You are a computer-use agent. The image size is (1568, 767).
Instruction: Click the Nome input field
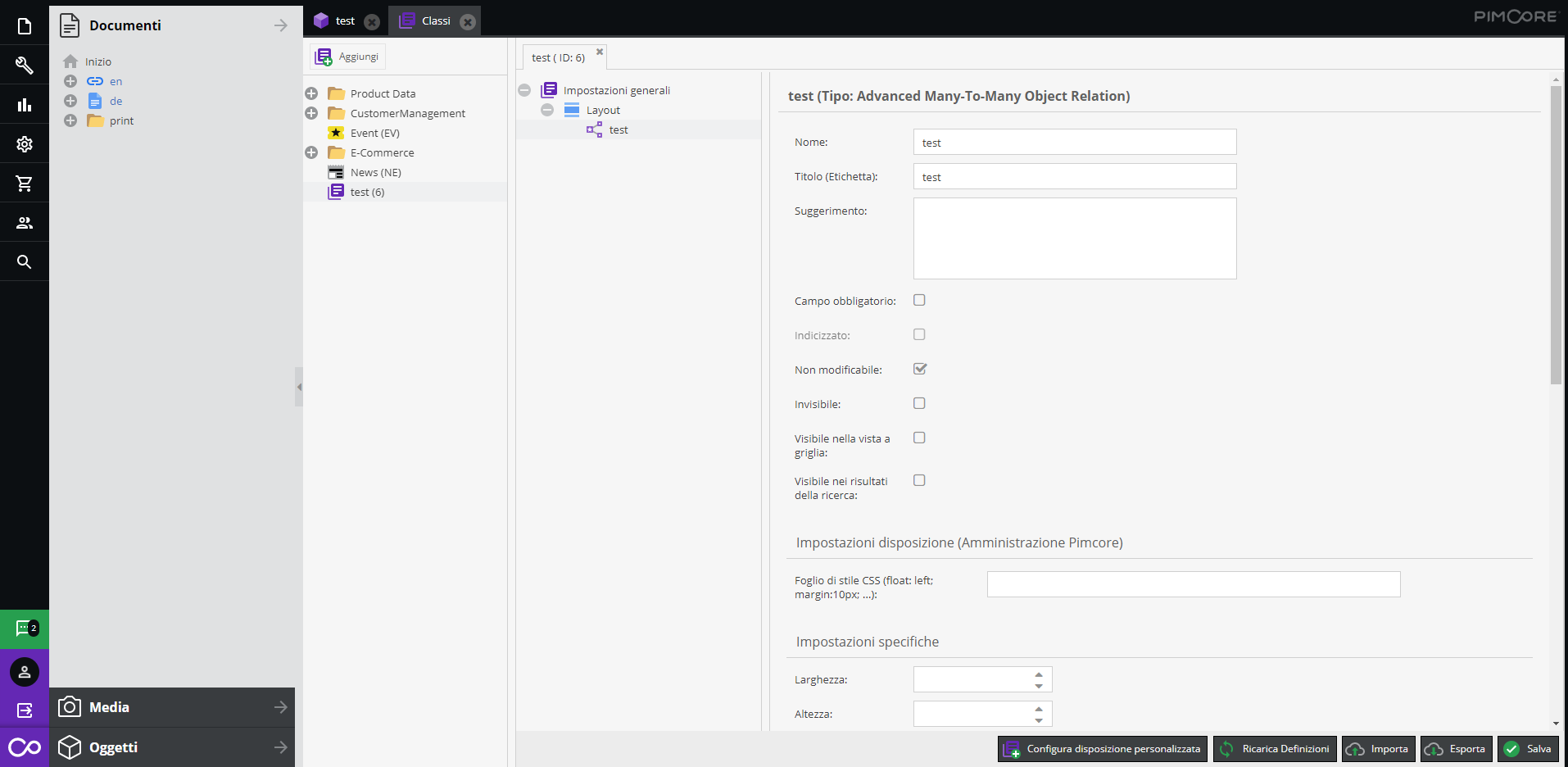pyautogui.click(x=1075, y=142)
